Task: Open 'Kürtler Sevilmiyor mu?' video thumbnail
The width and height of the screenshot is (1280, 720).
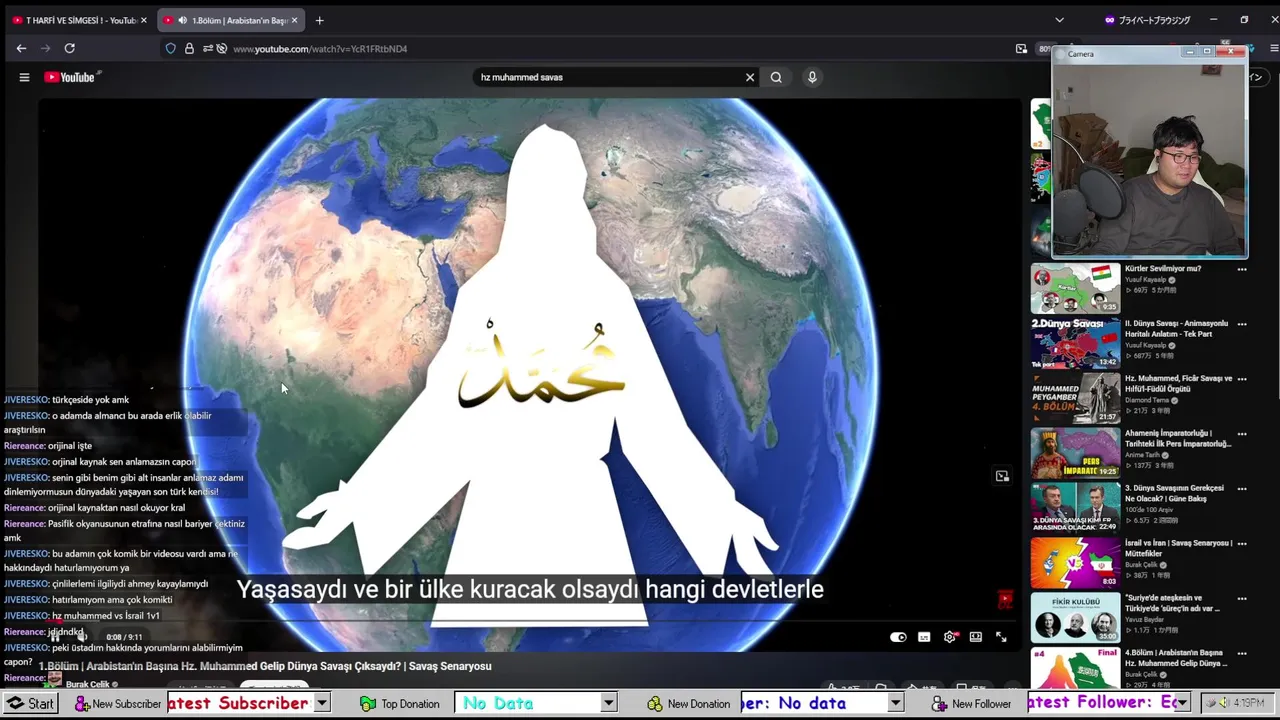Action: click(1076, 289)
